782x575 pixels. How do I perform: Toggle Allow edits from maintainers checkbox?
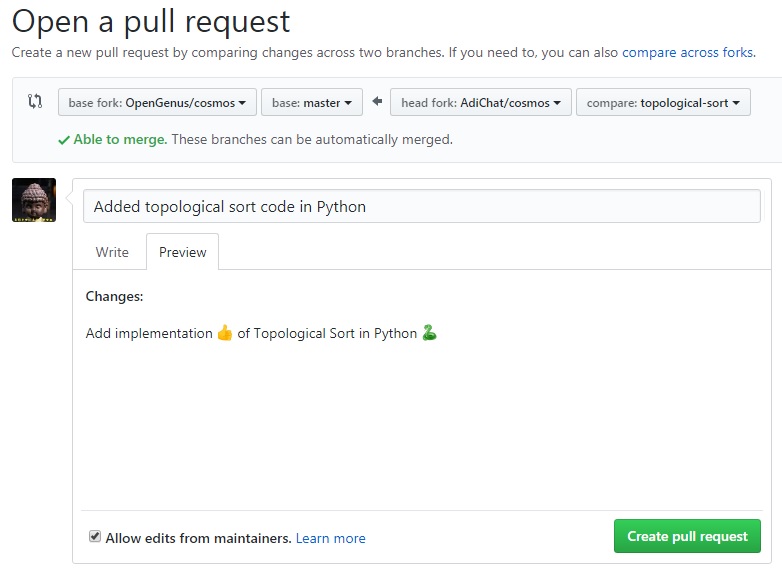point(95,537)
